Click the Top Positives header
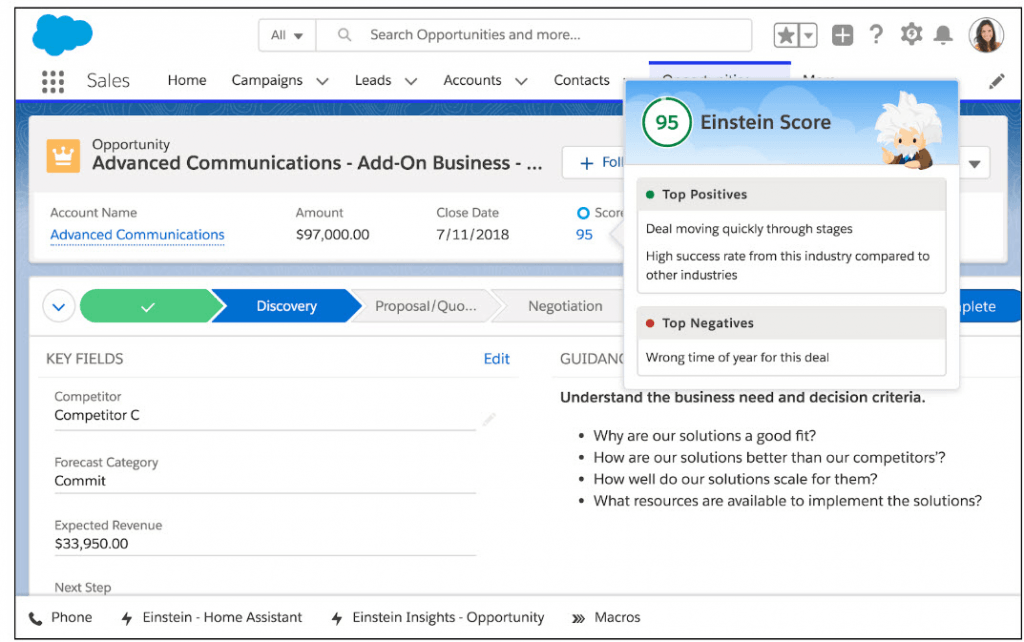1024x642 pixels. point(792,195)
